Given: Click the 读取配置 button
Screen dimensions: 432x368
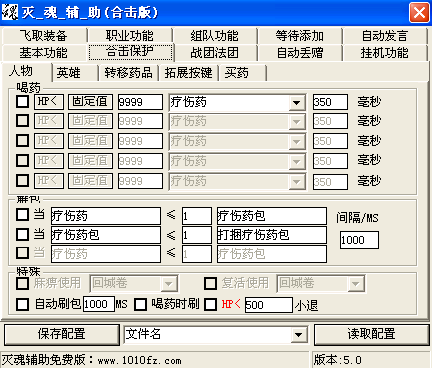Looking at the screenshot, I should click(371, 334).
